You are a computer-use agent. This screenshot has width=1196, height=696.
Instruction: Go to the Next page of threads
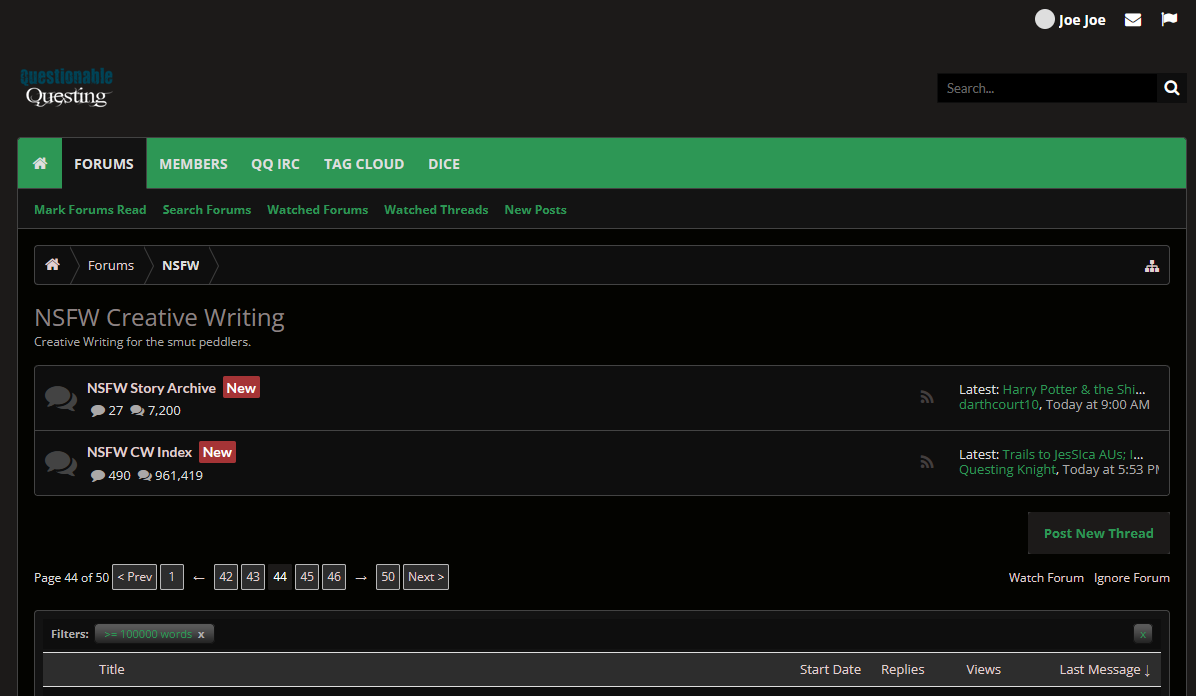pyautogui.click(x=425, y=577)
